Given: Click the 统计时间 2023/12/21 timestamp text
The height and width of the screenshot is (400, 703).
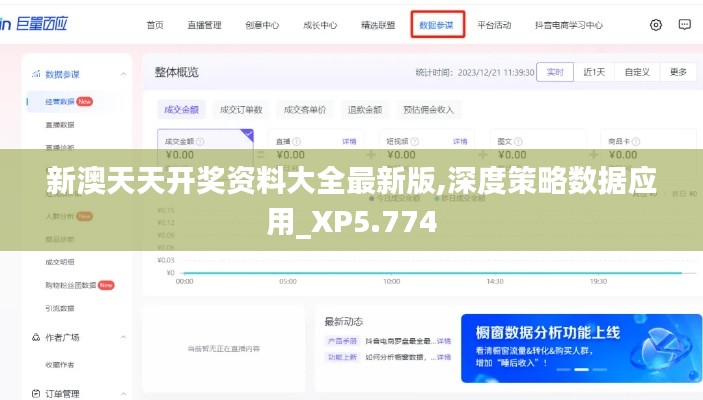Looking at the screenshot, I should coord(475,72).
